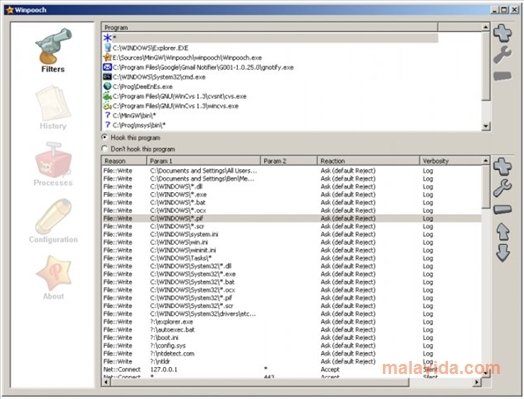Screen dimensions: 524x399
Task: Select rule C:\WINDOWS\System32\drivers\etc
Action: click(291, 314)
